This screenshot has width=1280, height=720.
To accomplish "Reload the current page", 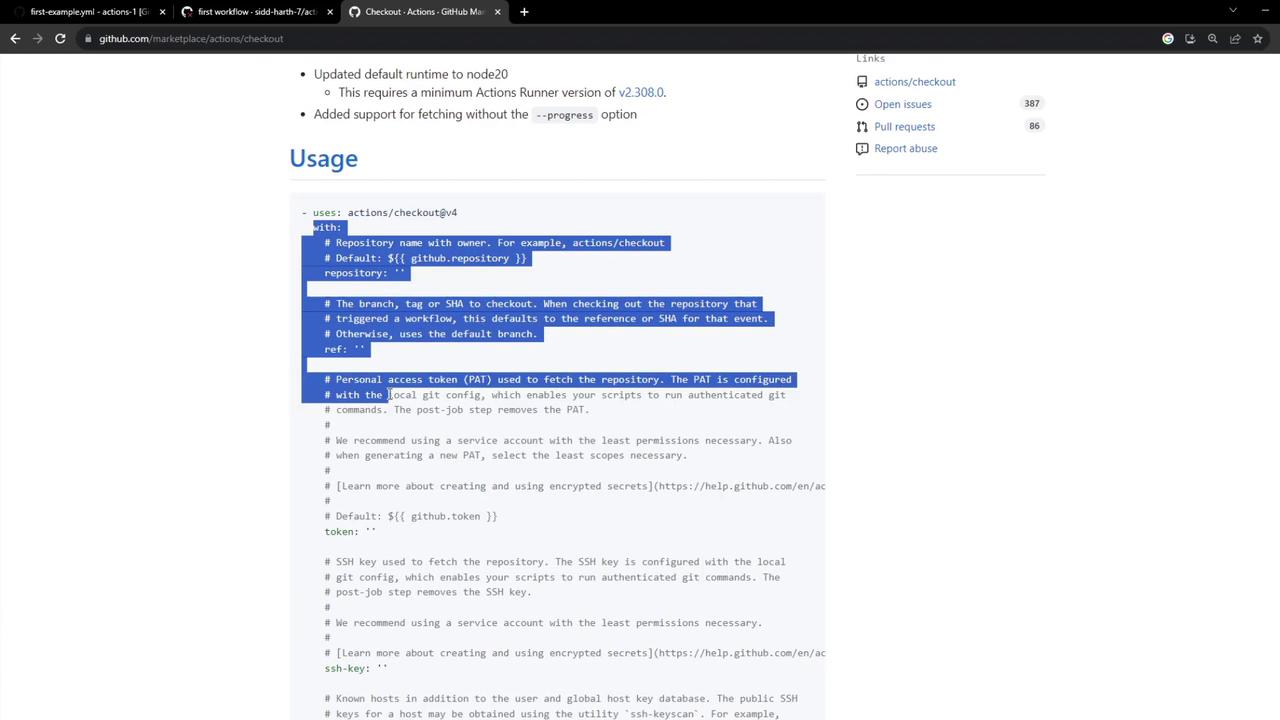I will 60,39.
